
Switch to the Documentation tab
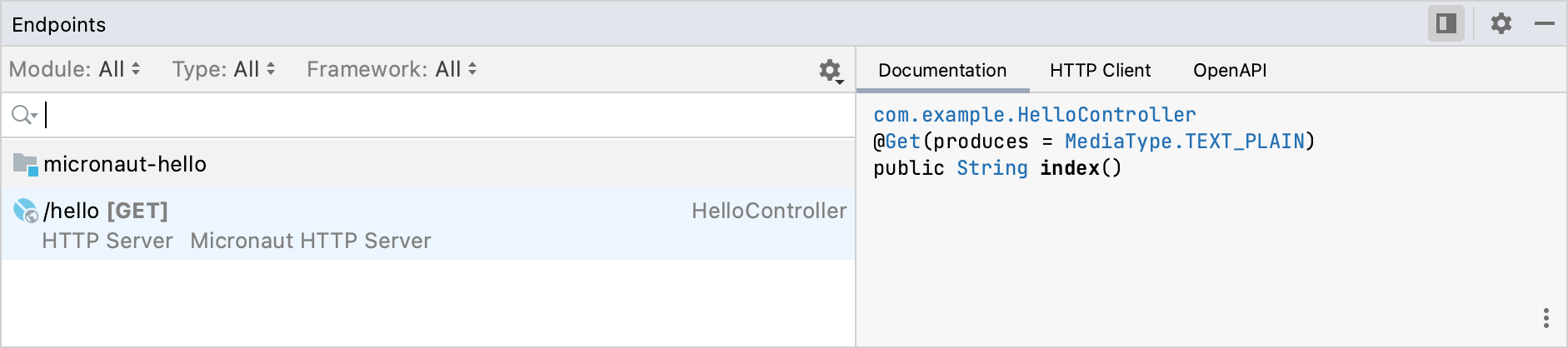point(942,71)
